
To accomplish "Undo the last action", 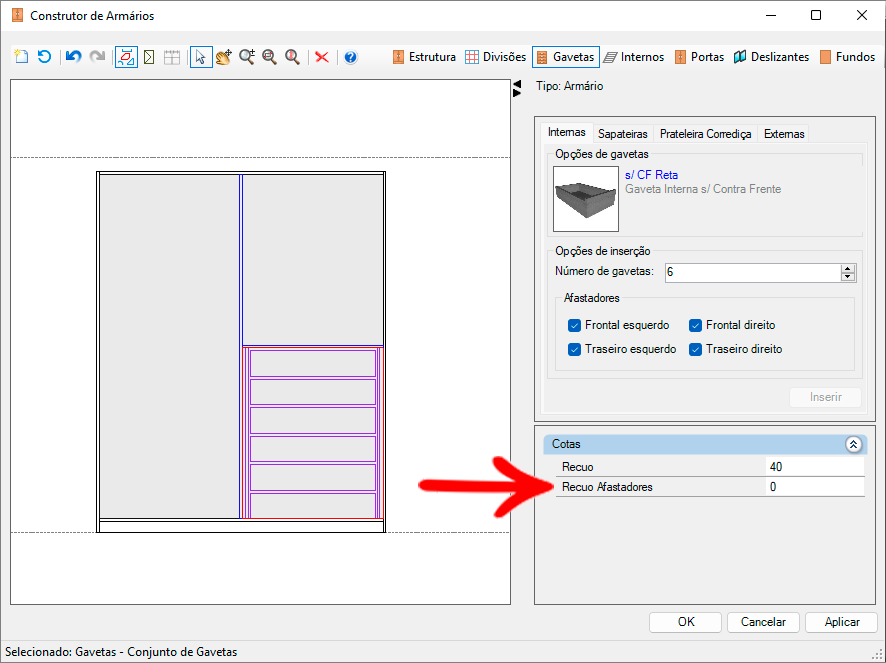I will (x=73, y=57).
